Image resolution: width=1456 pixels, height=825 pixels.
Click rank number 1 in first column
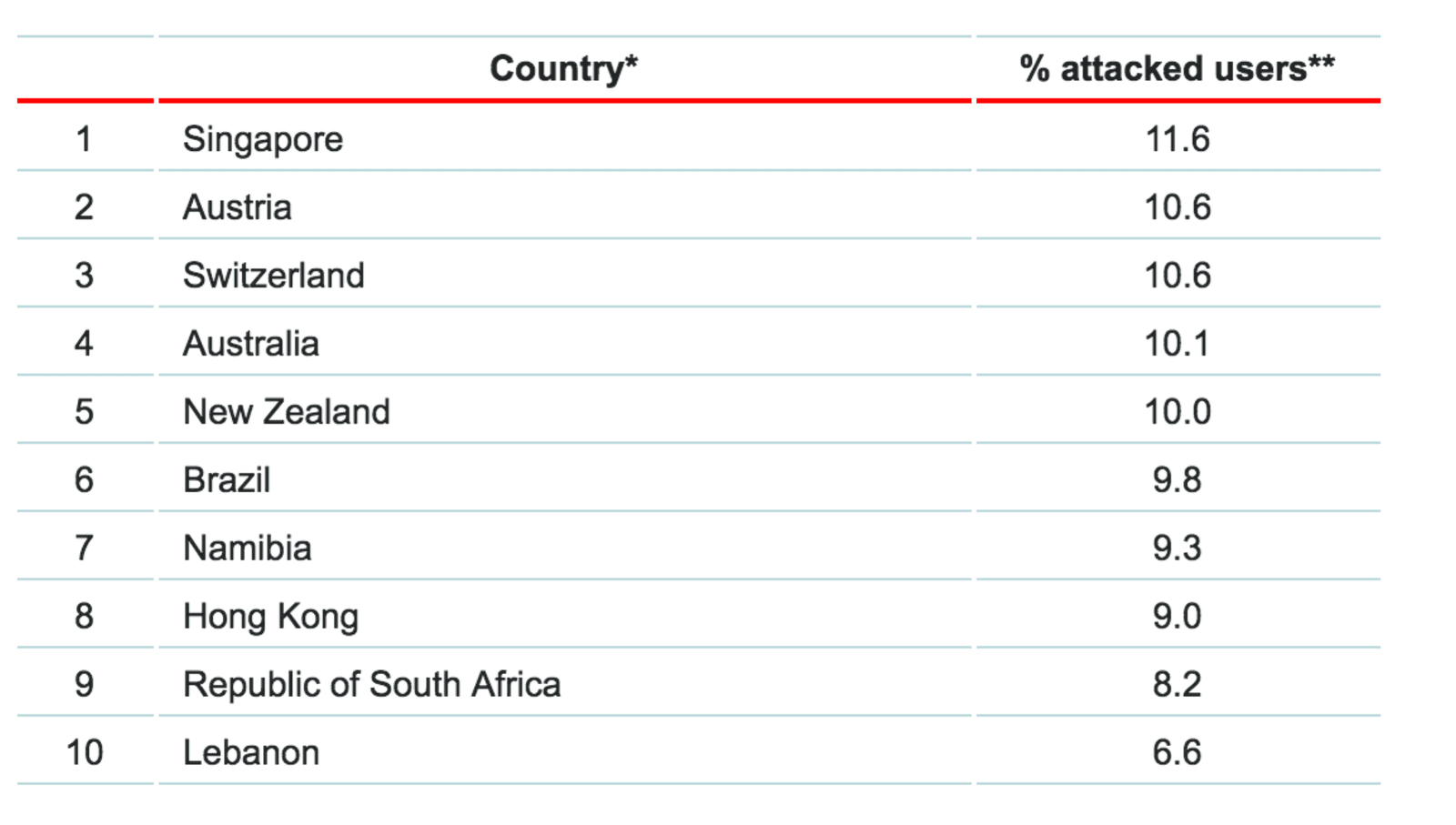click(84, 139)
